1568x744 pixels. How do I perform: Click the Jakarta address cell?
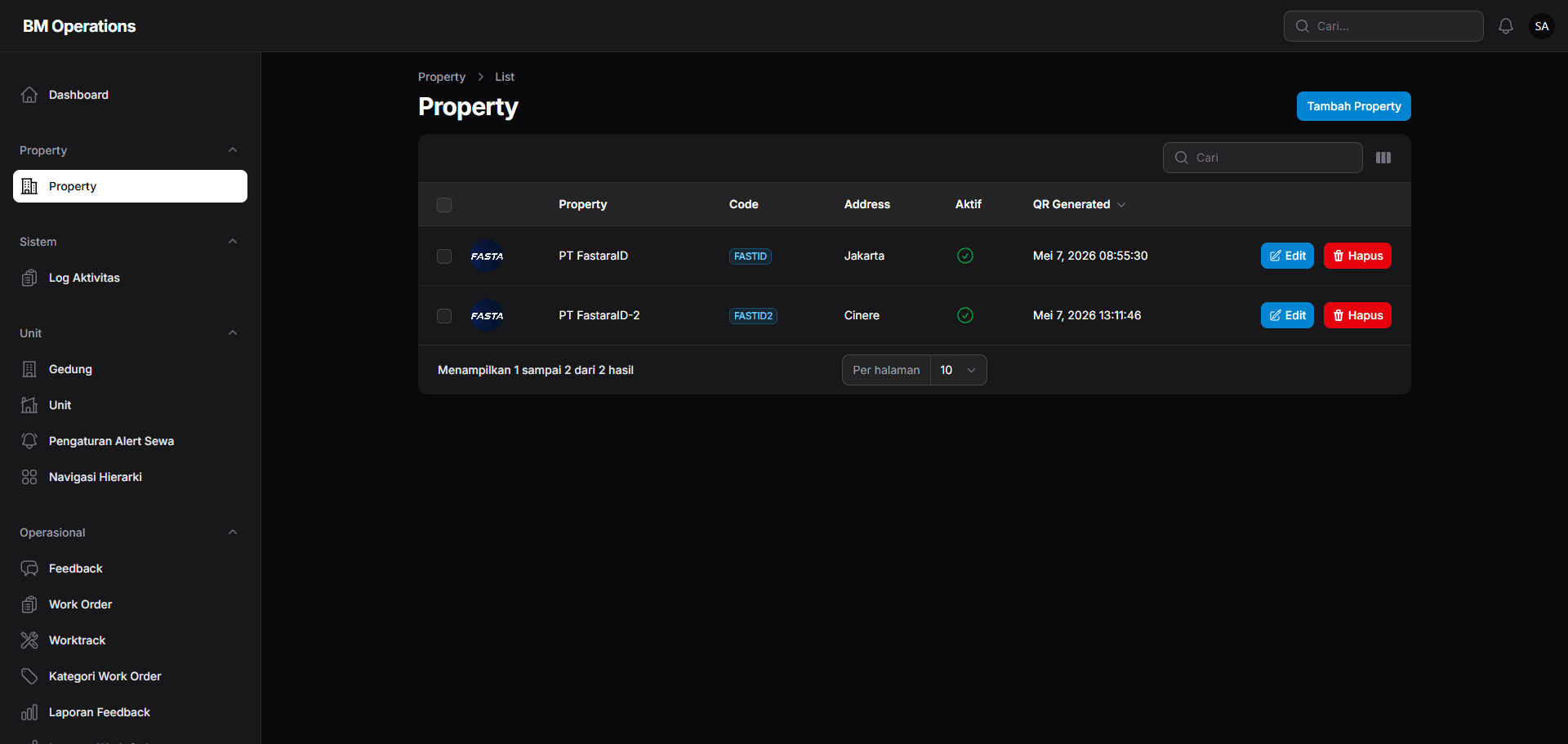click(864, 256)
